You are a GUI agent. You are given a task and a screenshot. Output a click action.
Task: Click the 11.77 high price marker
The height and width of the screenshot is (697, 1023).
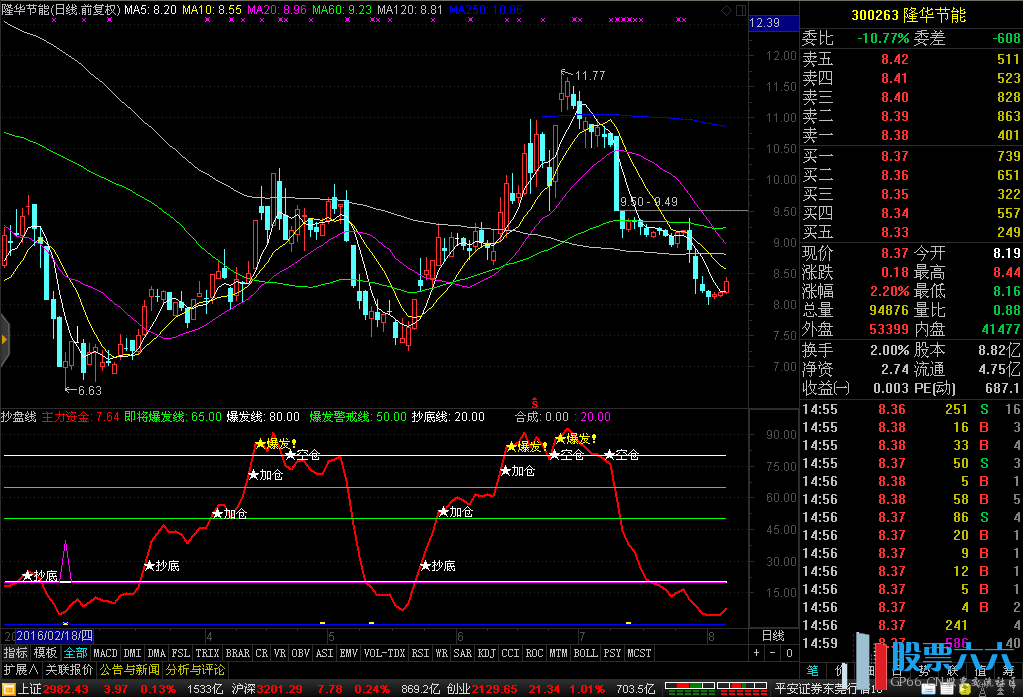[590, 76]
